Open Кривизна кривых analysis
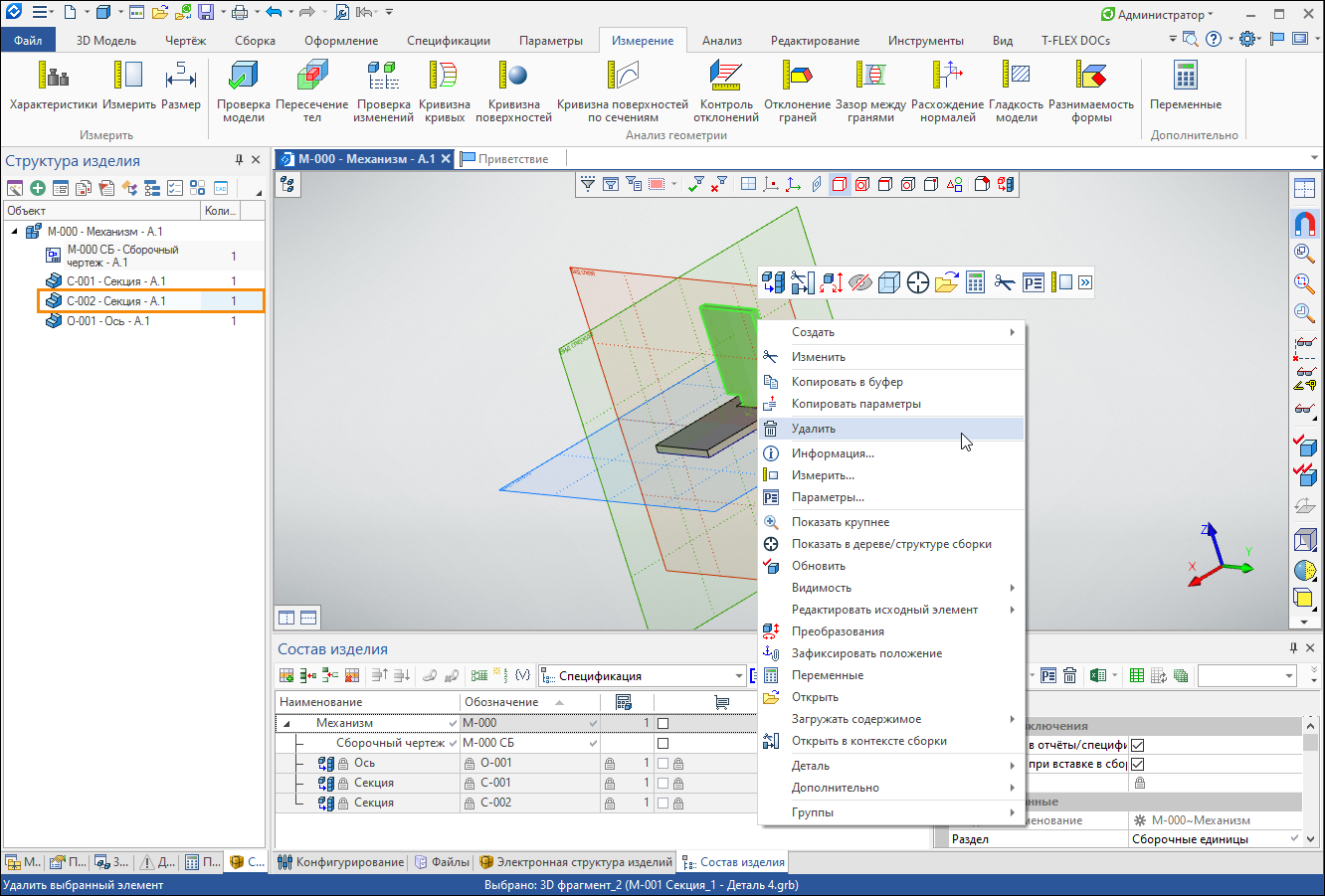 [445, 91]
